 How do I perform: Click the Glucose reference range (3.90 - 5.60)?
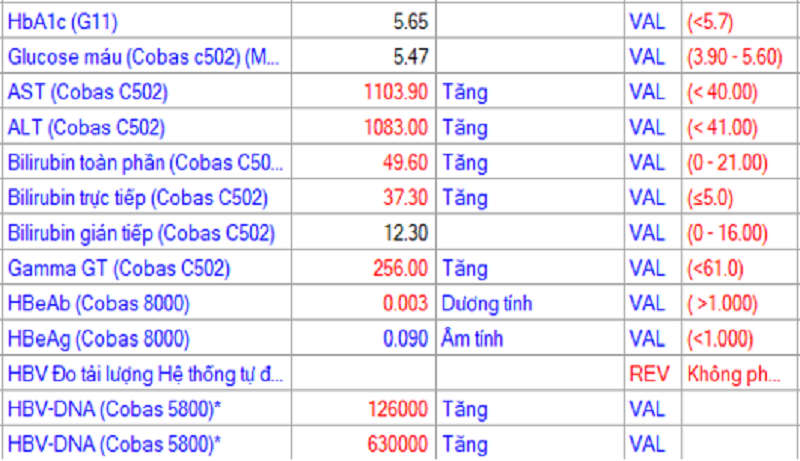[734, 56]
